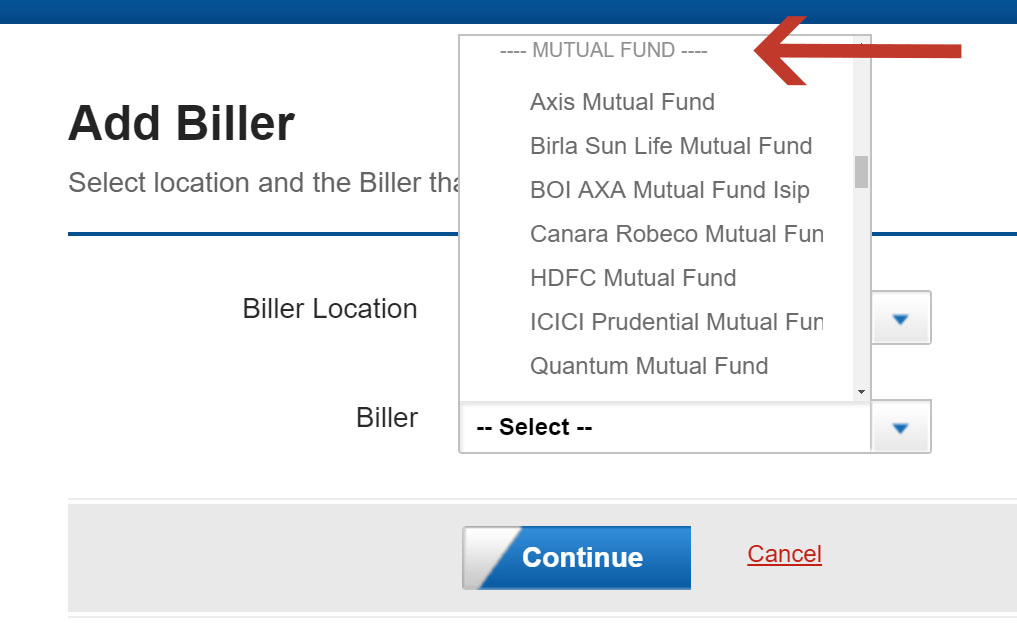Select Canara Robeco Mutual Fund biller
Image resolution: width=1017 pixels, height=637 pixels.
(676, 234)
